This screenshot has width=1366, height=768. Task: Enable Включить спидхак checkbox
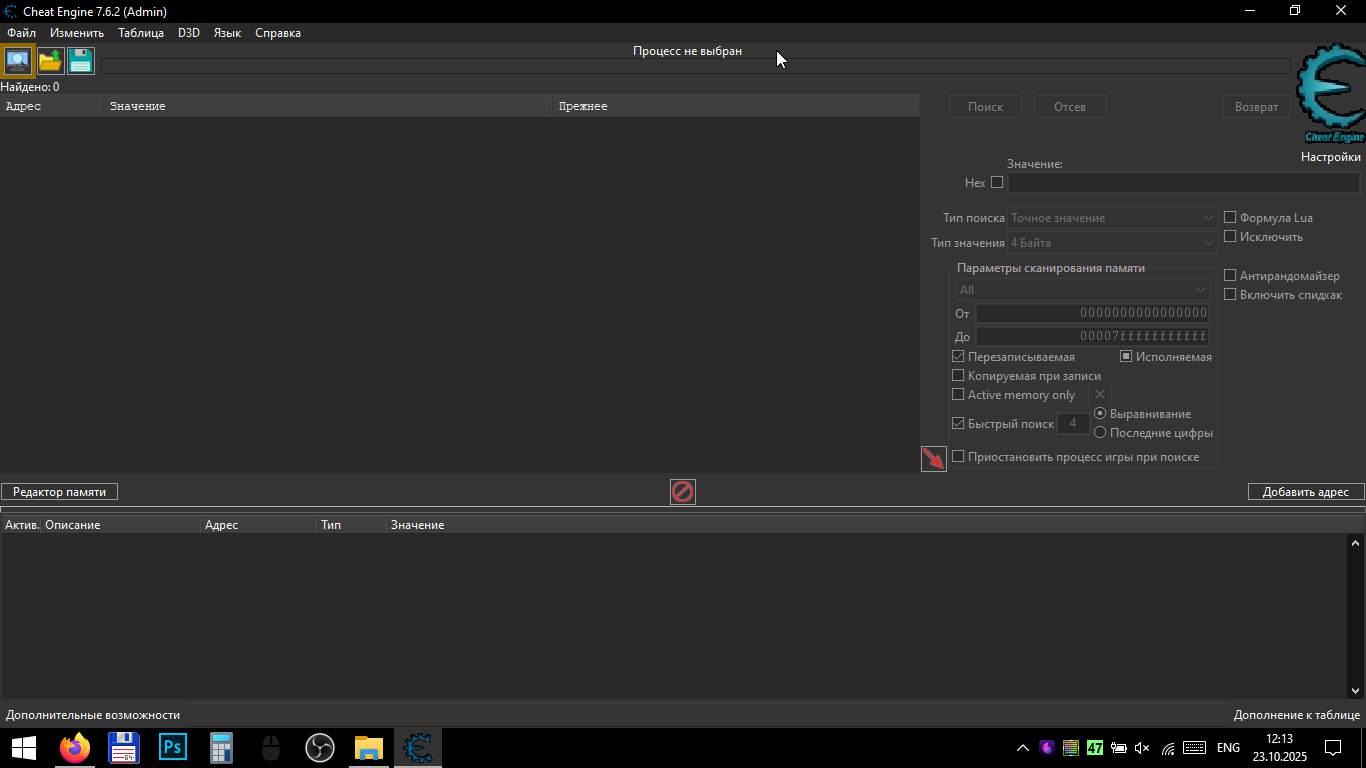point(1231,295)
